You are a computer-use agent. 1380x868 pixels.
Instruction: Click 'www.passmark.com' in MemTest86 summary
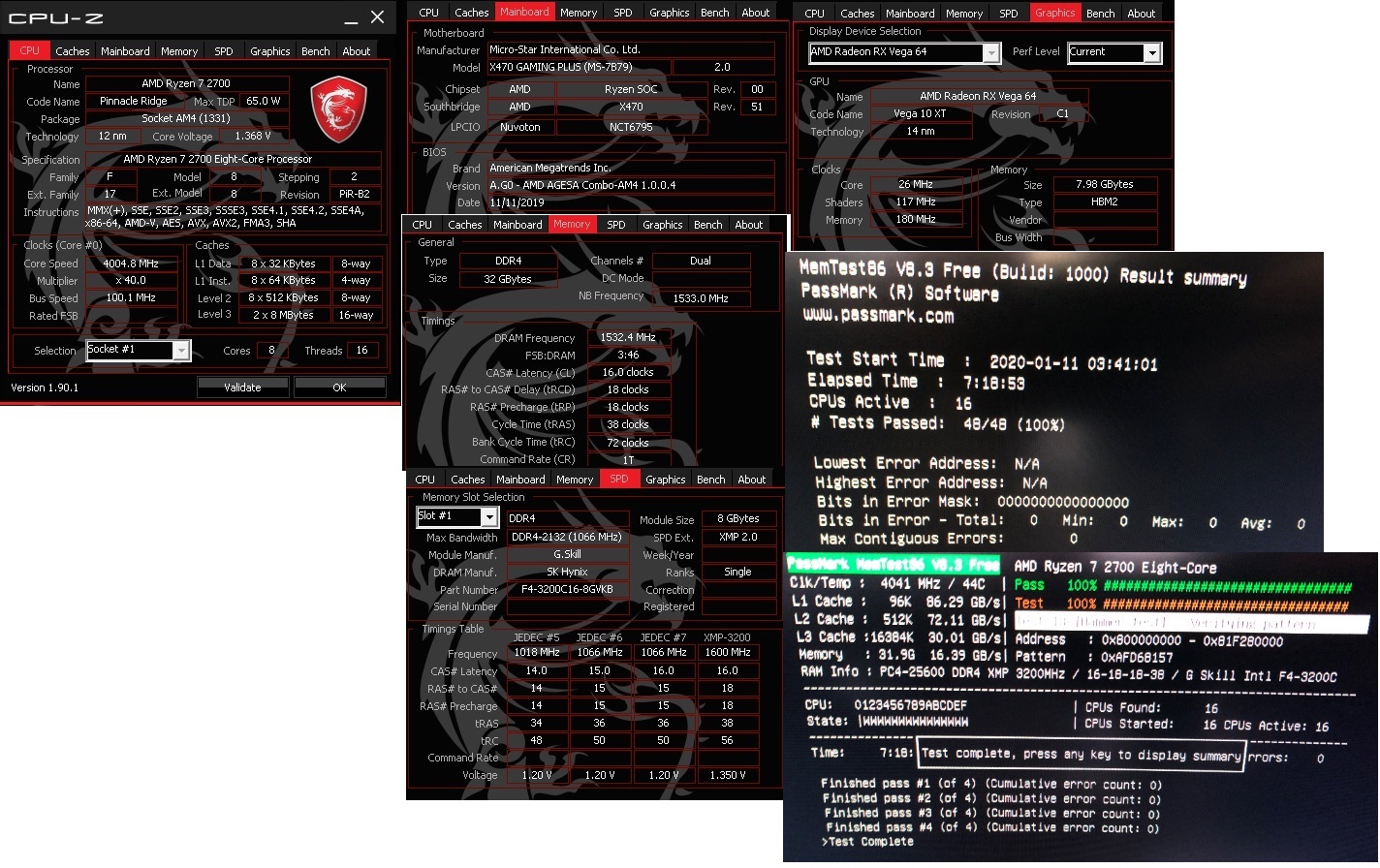[x=878, y=315]
